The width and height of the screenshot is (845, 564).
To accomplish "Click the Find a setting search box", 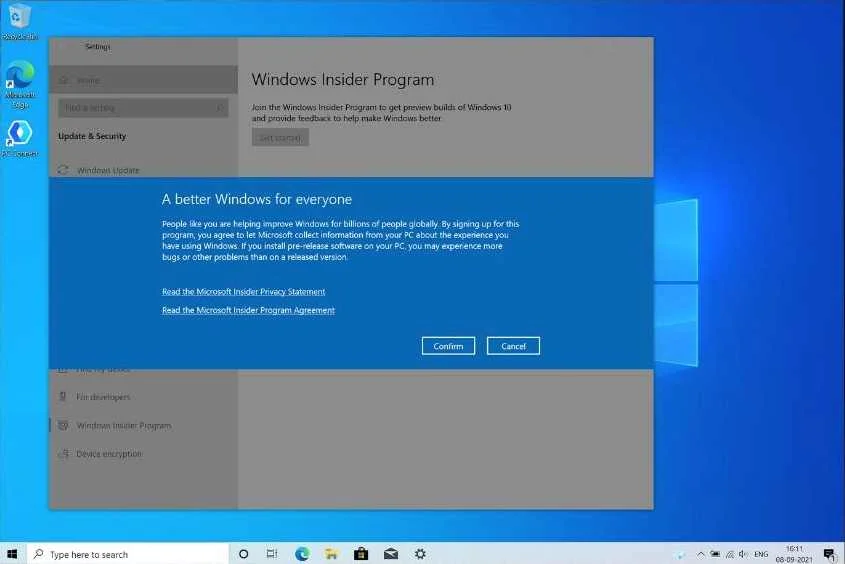I will [x=143, y=108].
